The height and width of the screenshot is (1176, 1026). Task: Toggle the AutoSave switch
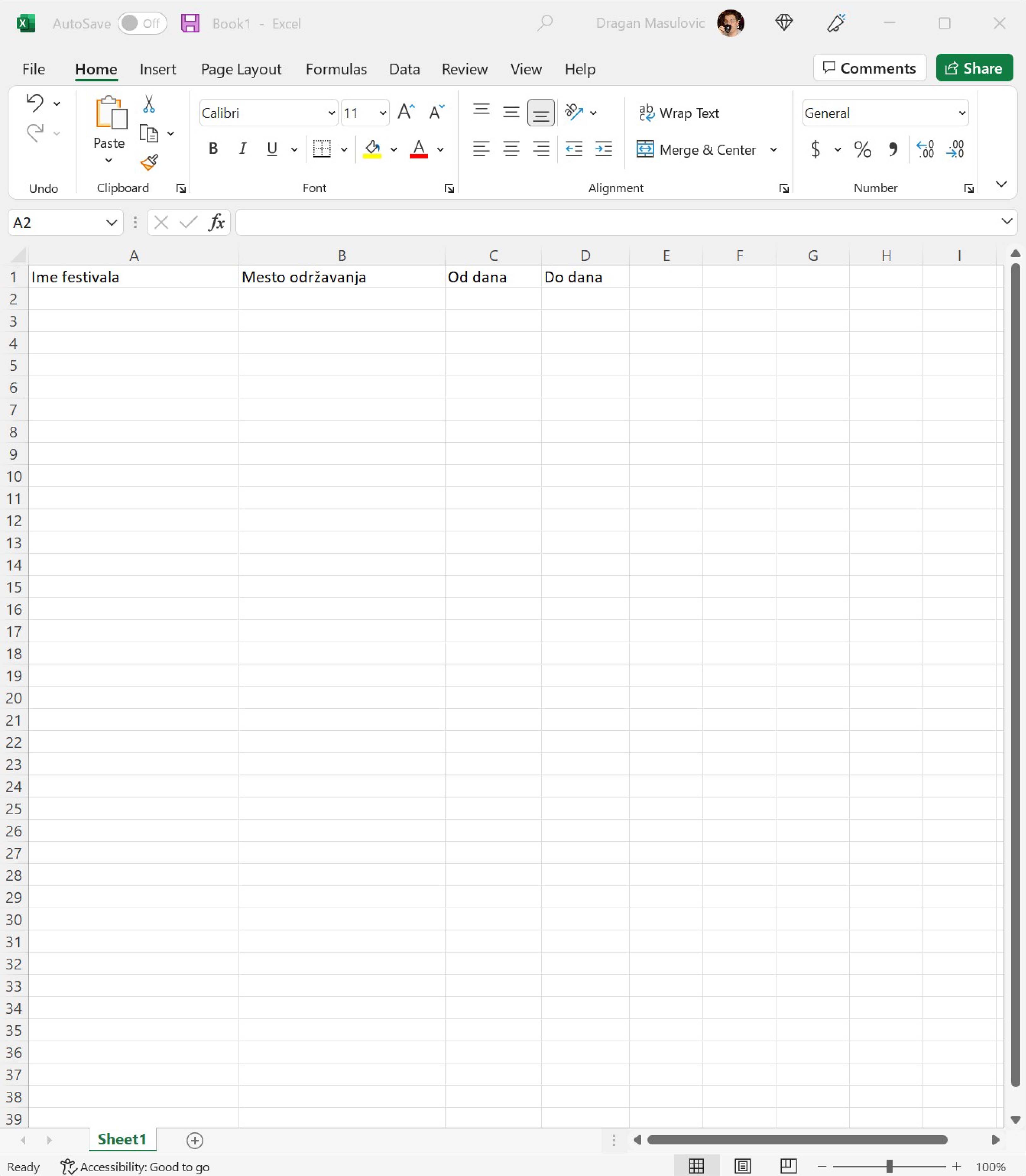coord(142,23)
